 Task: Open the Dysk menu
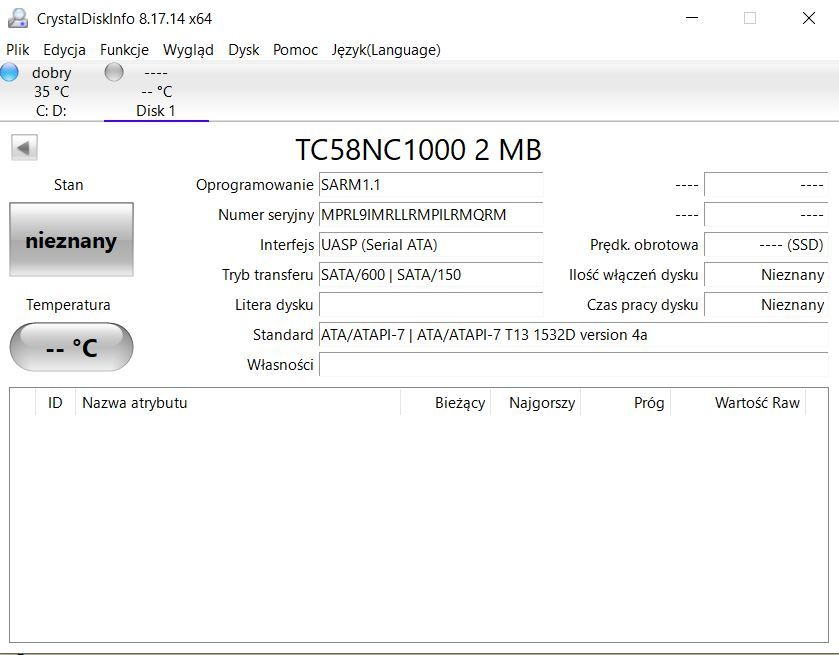pyautogui.click(x=243, y=50)
